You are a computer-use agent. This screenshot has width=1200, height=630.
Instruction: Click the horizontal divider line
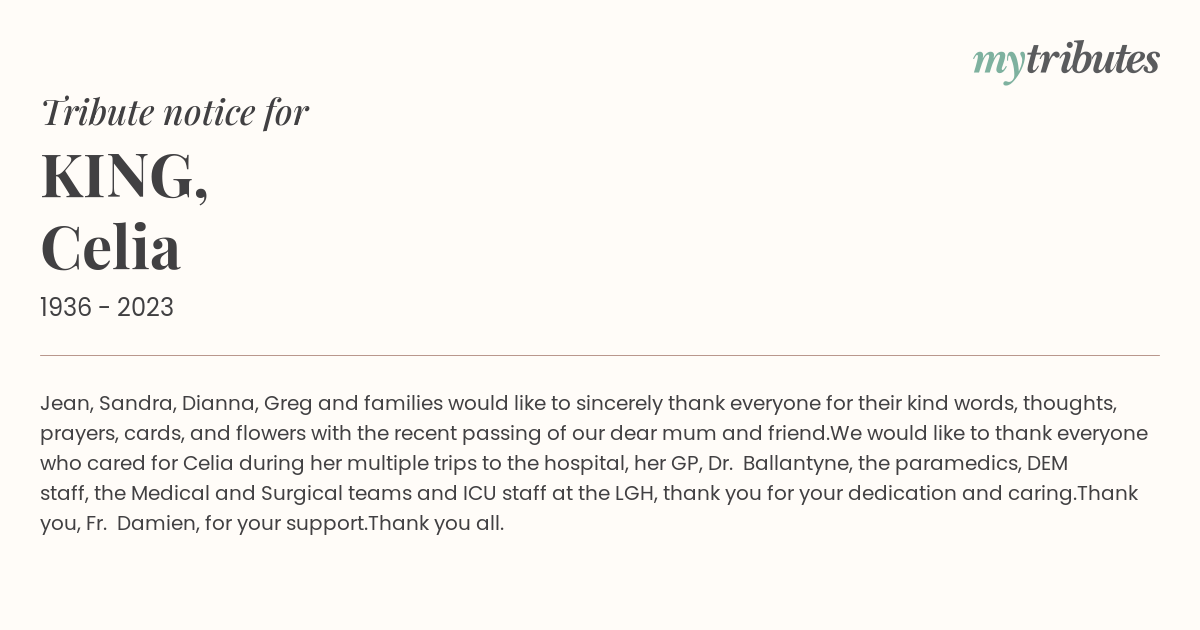600,355
